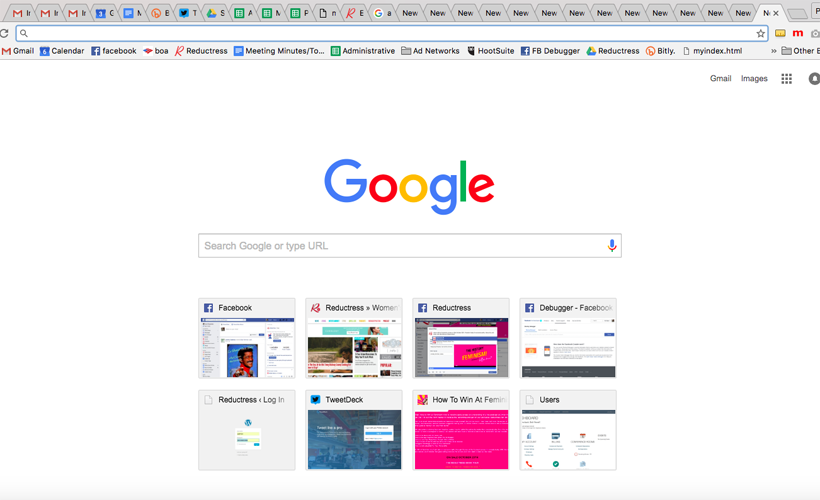Screen dimensions: 820x500
Task: Open the TweetDeck most-visited thumbnail
Action: [354, 430]
